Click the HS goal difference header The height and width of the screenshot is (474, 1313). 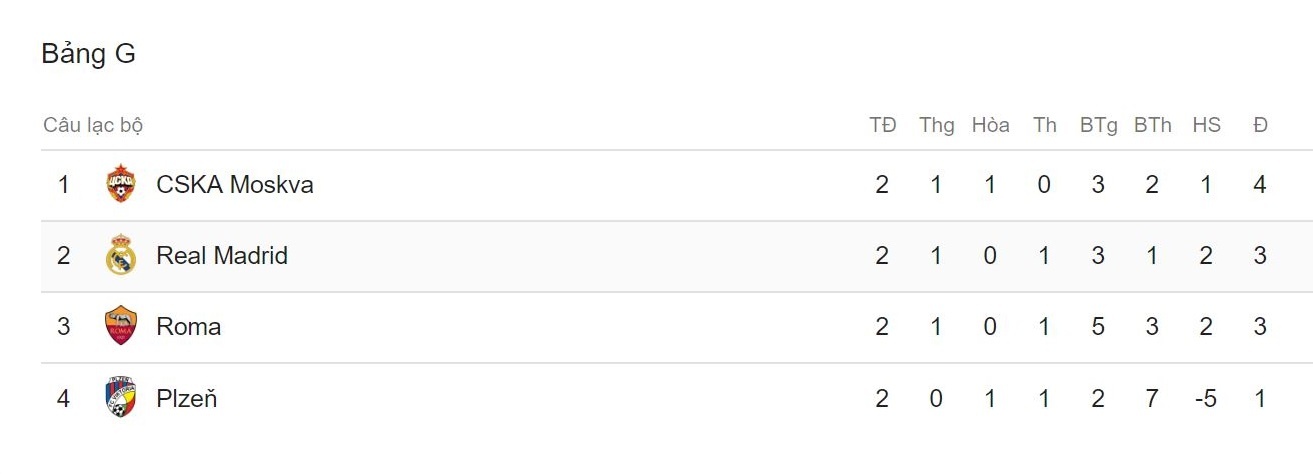tap(1206, 125)
